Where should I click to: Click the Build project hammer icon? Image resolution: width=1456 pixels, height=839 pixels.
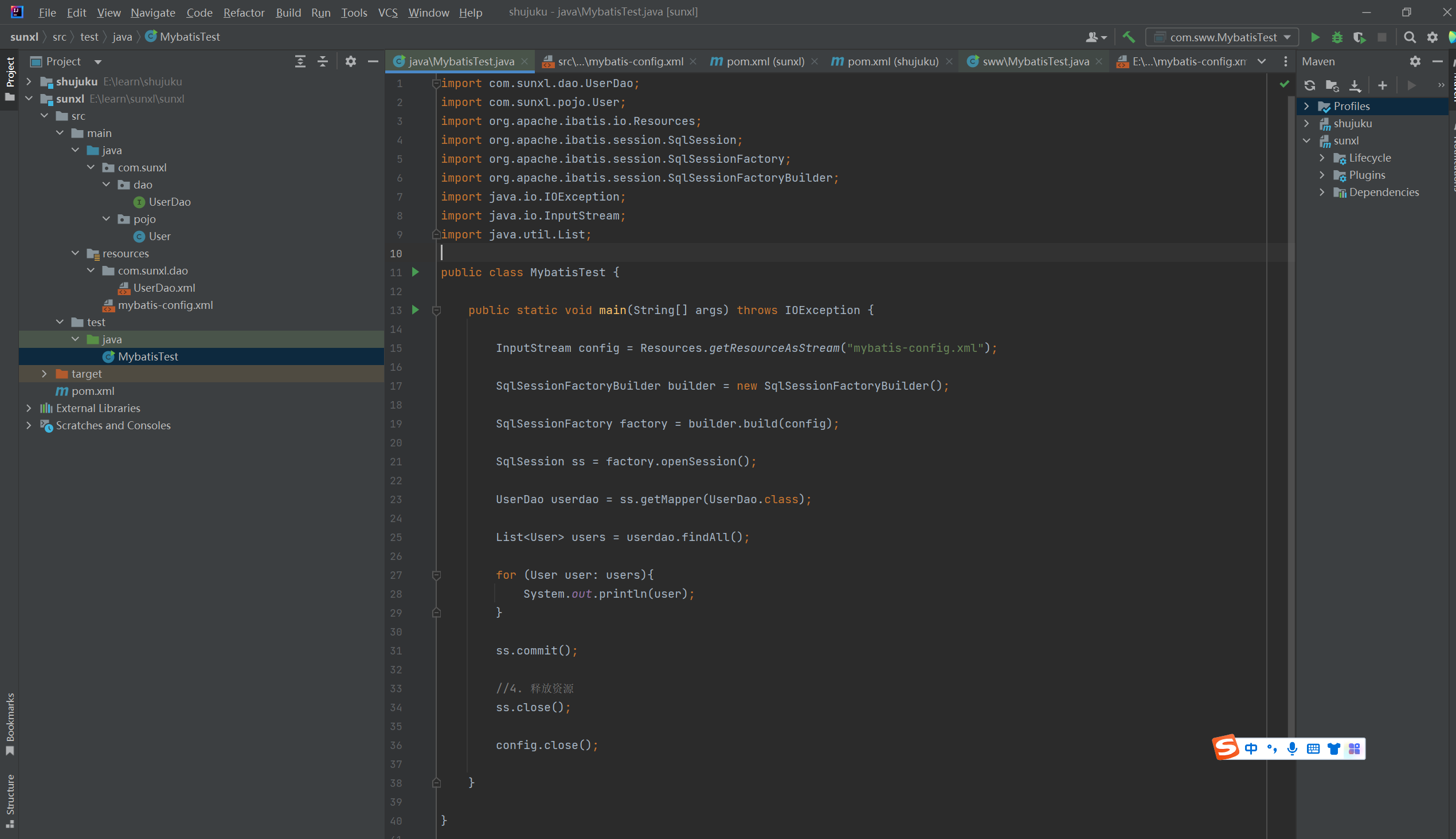(x=1129, y=37)
